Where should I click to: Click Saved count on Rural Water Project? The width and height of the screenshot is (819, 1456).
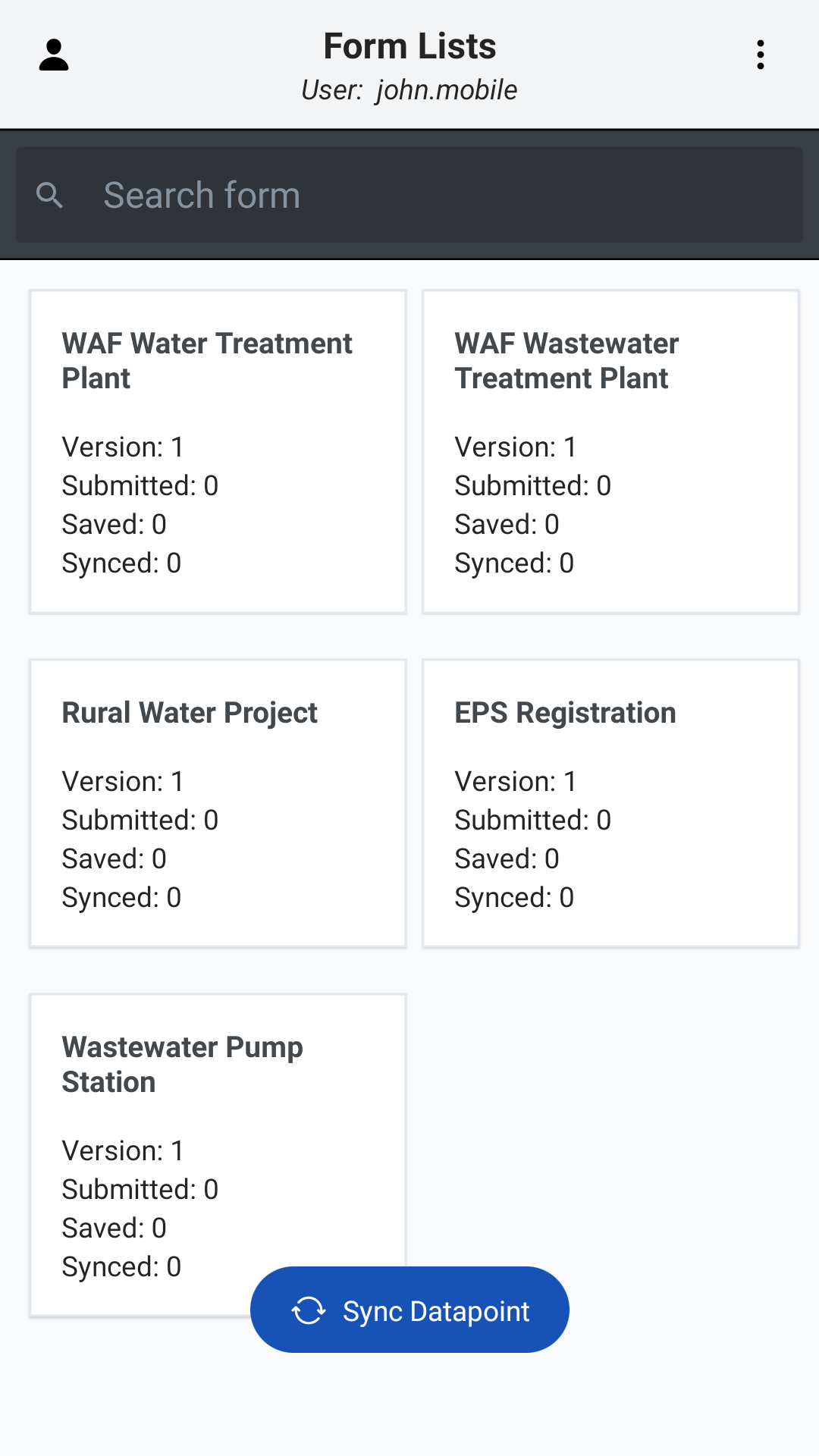point(115,859)
